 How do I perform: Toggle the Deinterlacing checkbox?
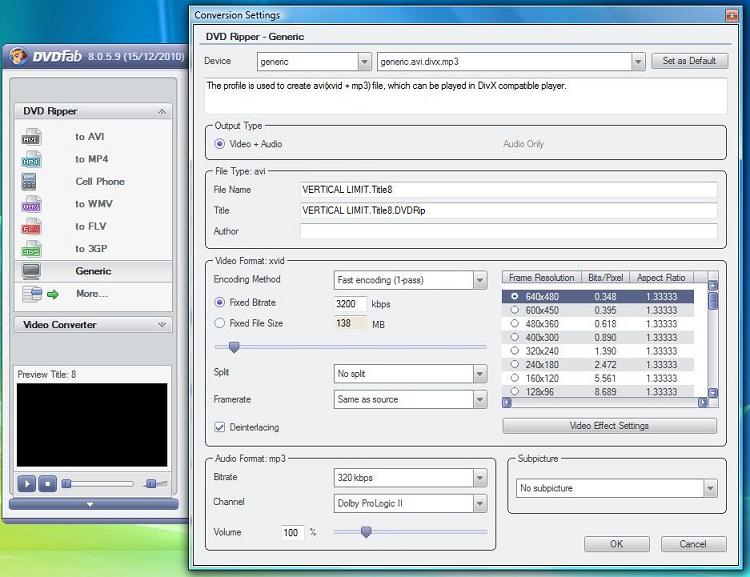[x=220, y=427]
